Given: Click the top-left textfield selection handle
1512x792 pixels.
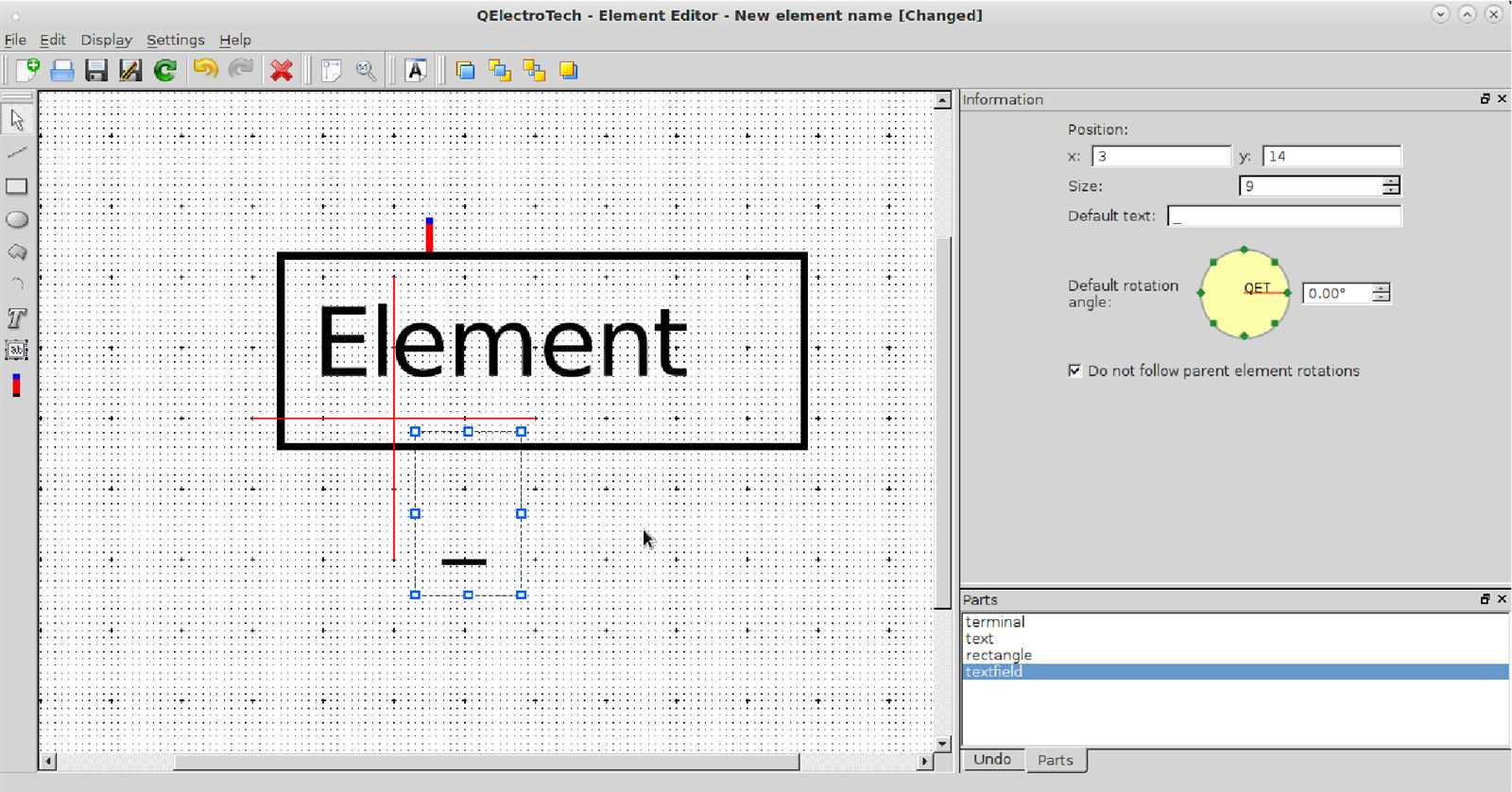Looking at the screenshot, I should tap(415, 431).
